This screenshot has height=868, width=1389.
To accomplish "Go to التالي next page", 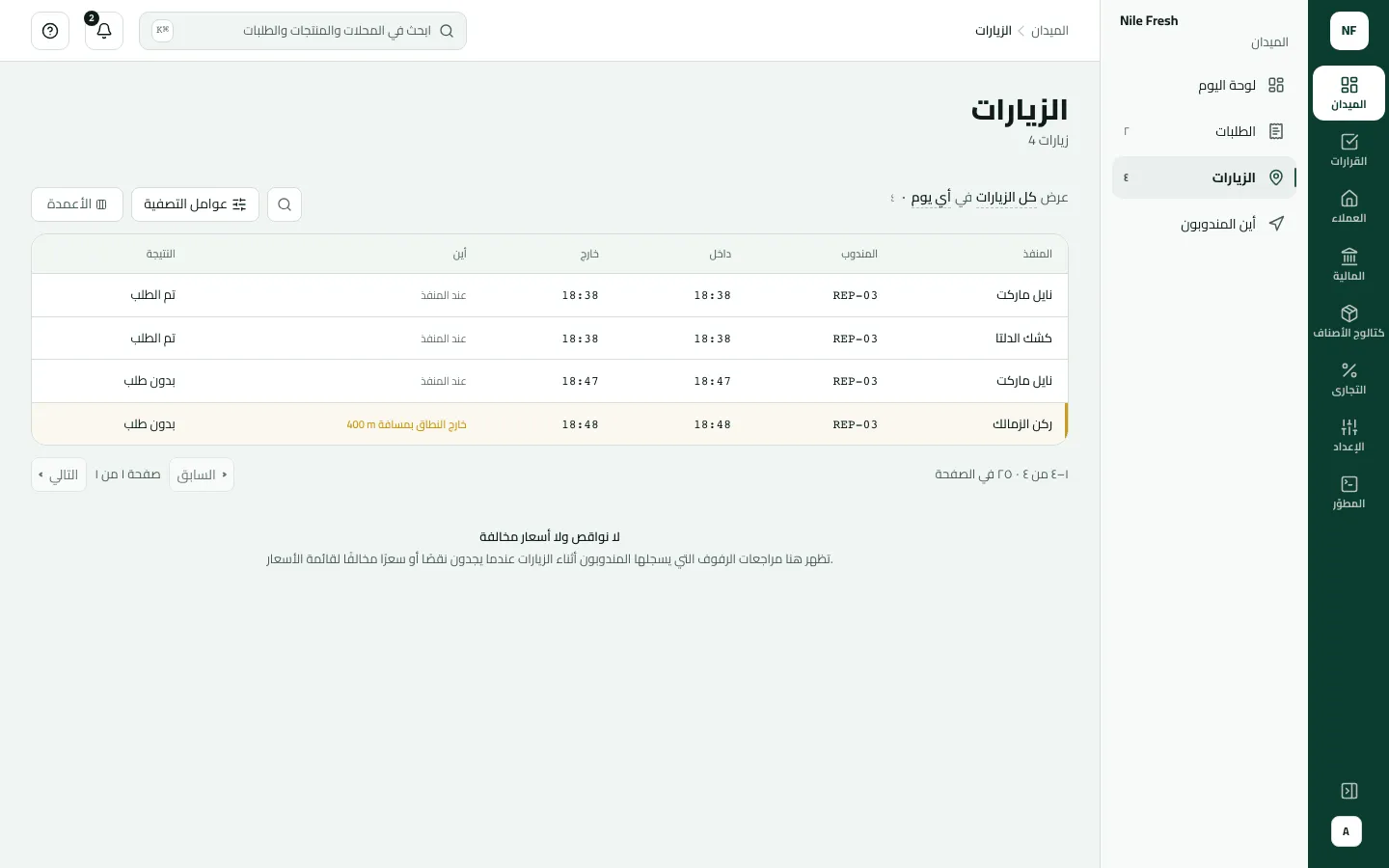I will coord(59,475).
